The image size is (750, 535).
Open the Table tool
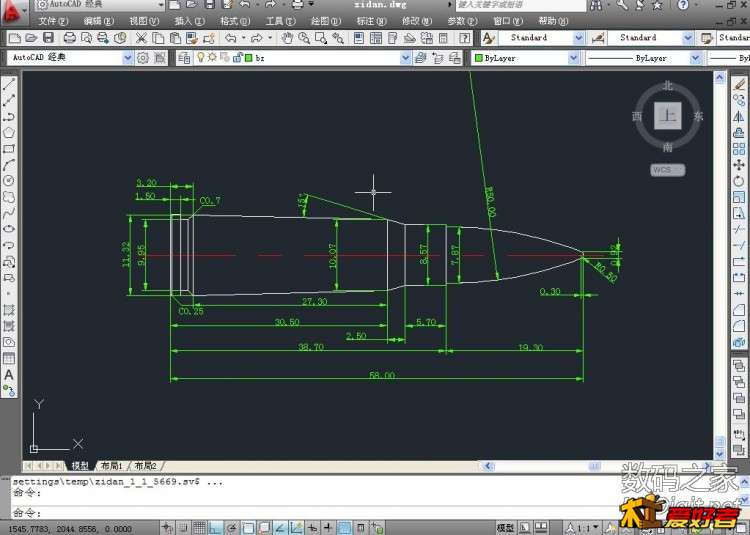(x=9, y=359)
